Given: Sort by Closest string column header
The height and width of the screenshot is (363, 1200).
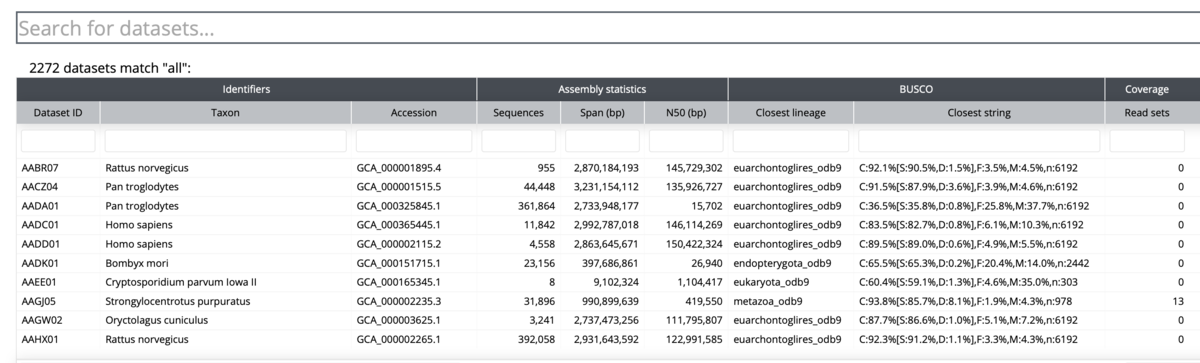Looking at the screenshot, I should pyautogui.click(x=979, y=113).
